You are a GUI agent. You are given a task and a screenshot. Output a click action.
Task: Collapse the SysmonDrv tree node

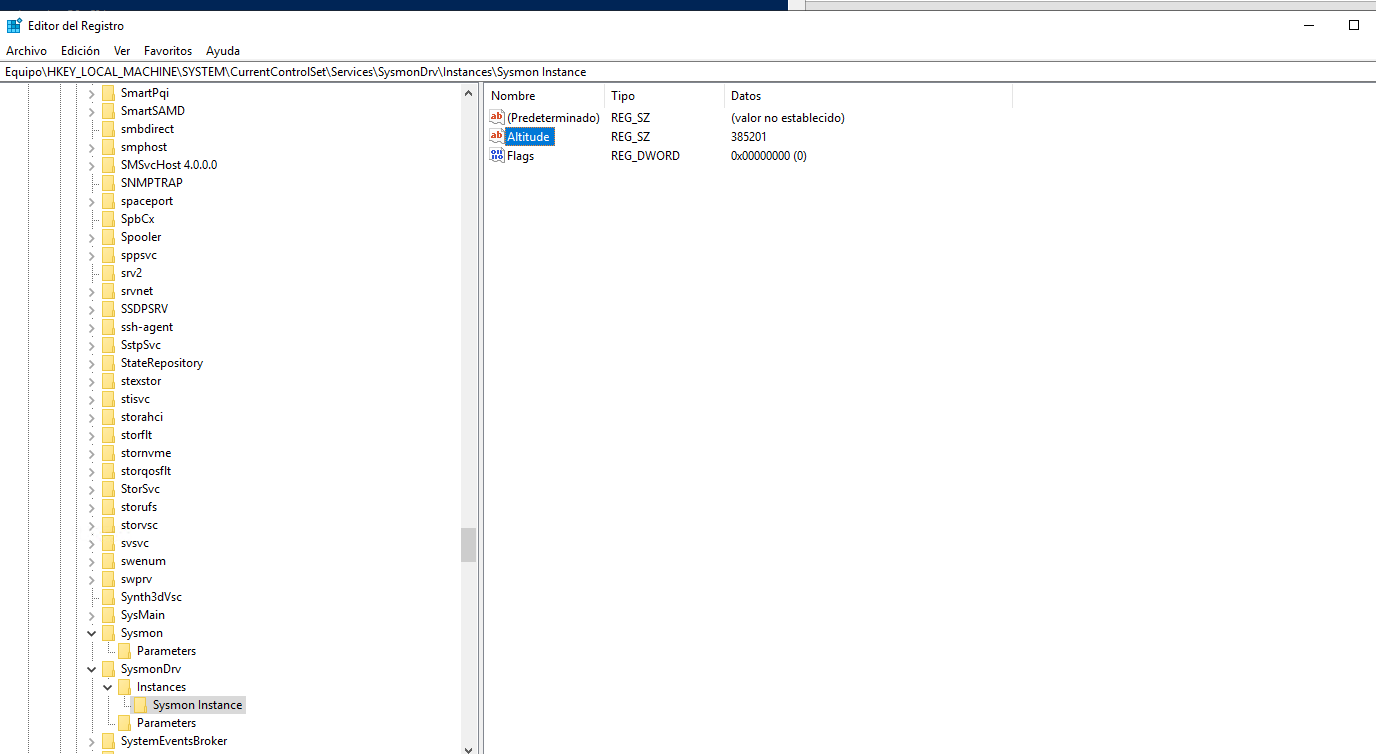pos(92,669)
